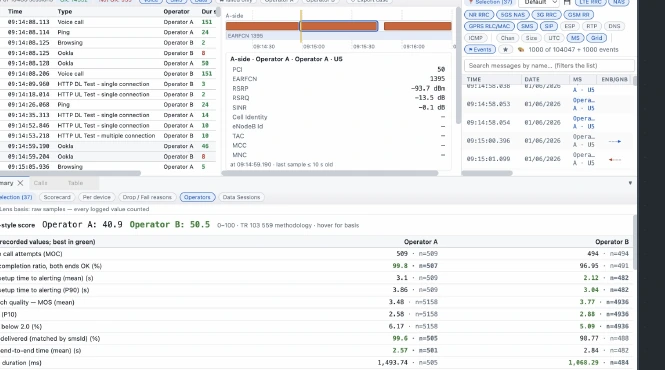Select the Ping row at 09:14:26.068
This screenshot has width=665, height=370.
coord(108,105)
